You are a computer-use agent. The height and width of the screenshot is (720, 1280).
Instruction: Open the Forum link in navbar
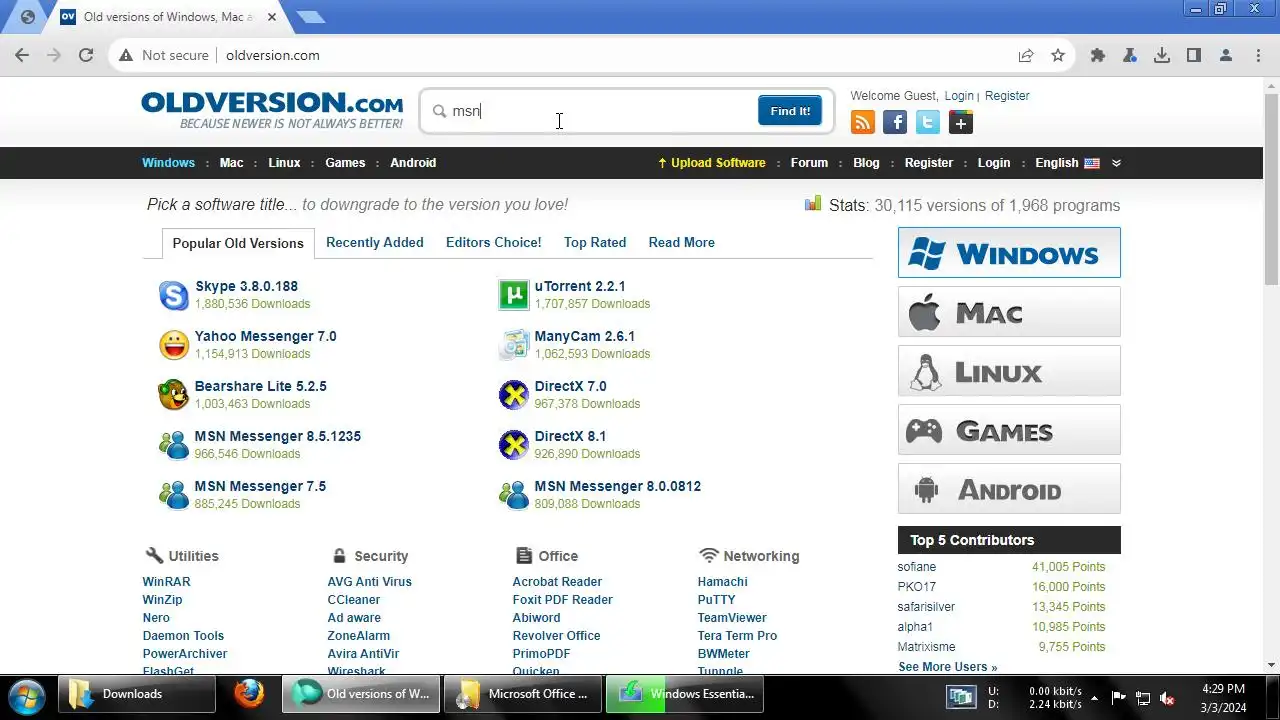coord(809,163)
